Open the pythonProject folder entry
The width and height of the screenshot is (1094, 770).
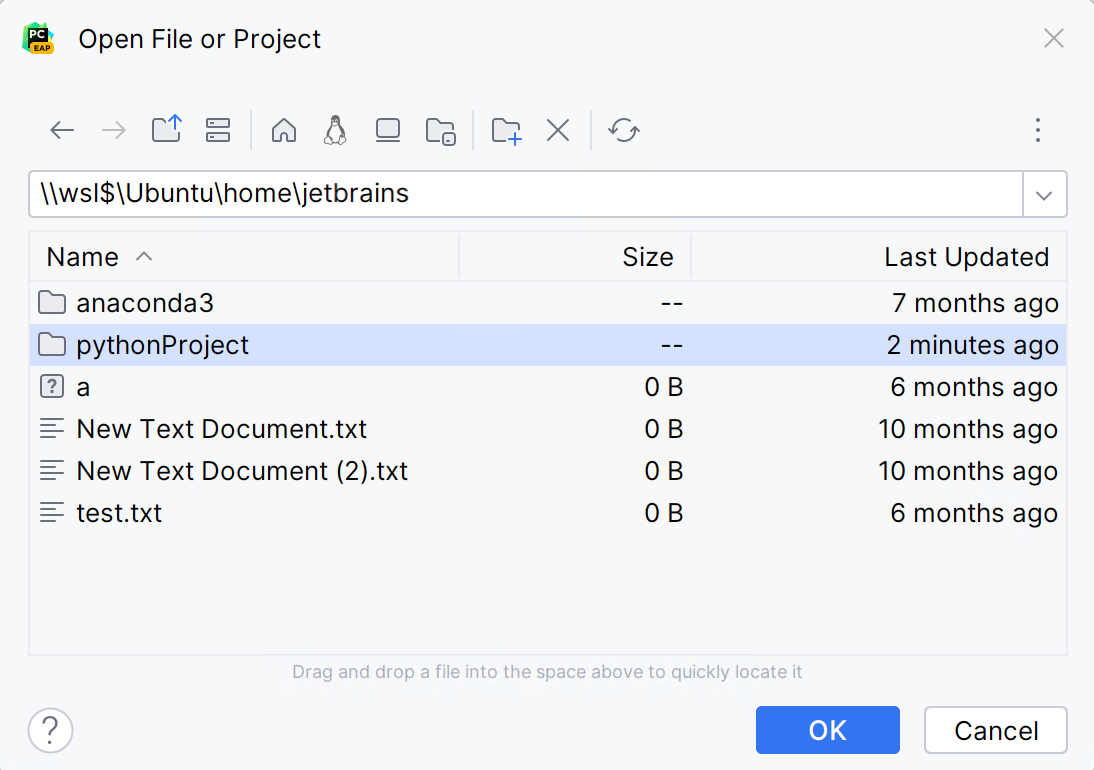pyautogui.click(x=162, y=345)
